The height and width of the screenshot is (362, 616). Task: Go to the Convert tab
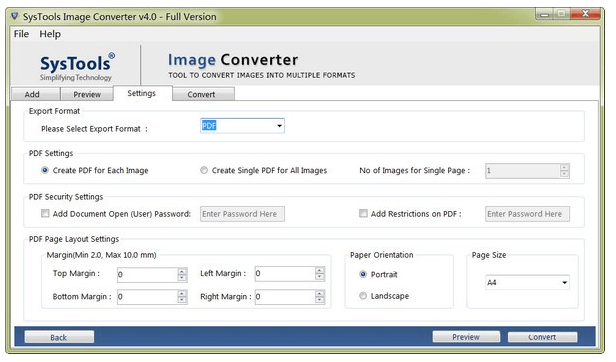(204, 94)
